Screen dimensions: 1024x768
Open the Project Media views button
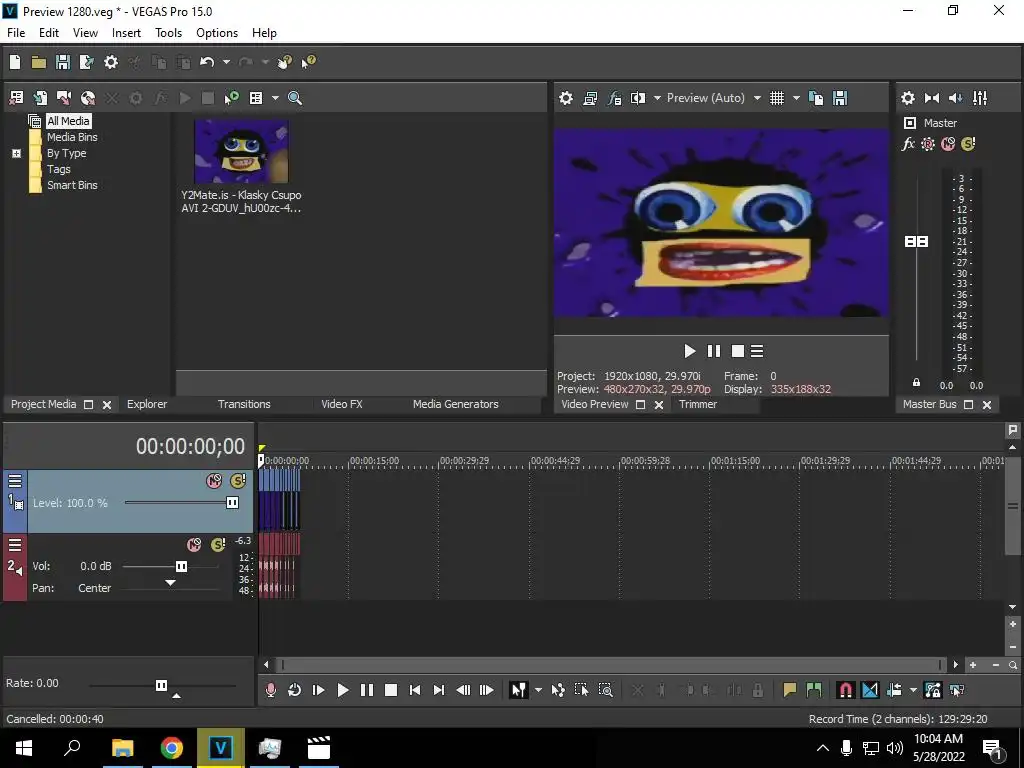point(256,98)
